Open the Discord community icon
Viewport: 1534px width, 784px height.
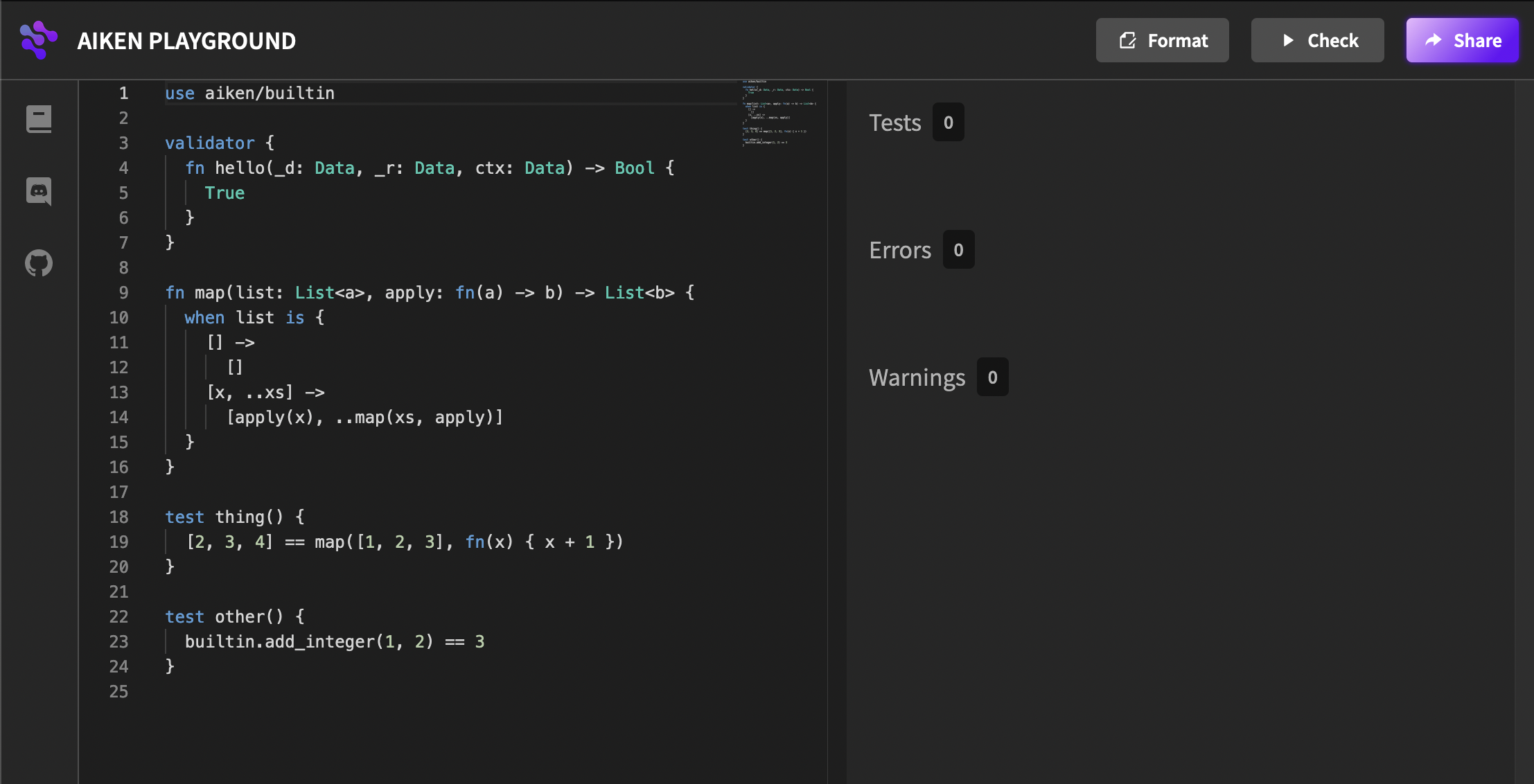click(x=39, y=191)
